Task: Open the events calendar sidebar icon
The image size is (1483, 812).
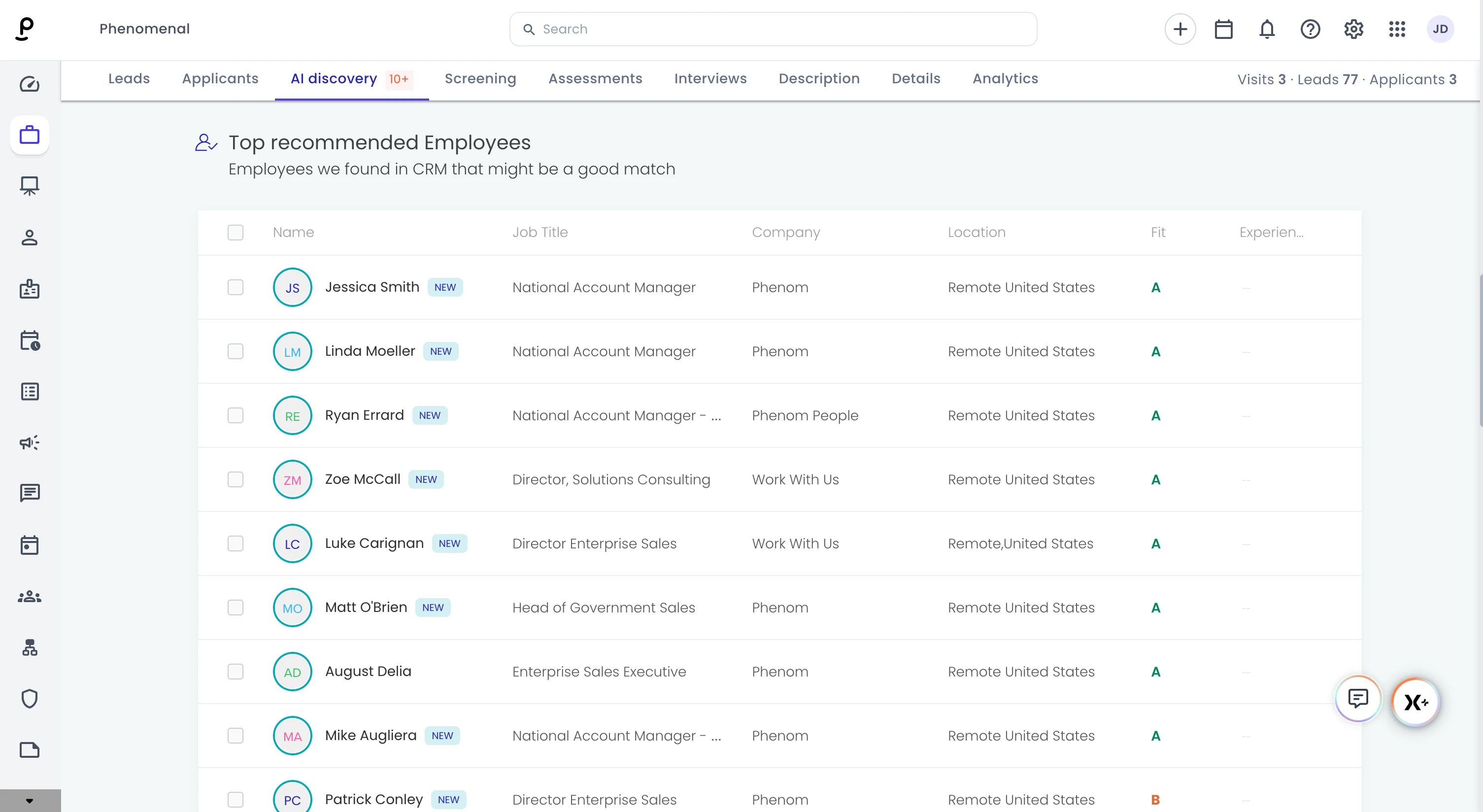Action: 30,545
